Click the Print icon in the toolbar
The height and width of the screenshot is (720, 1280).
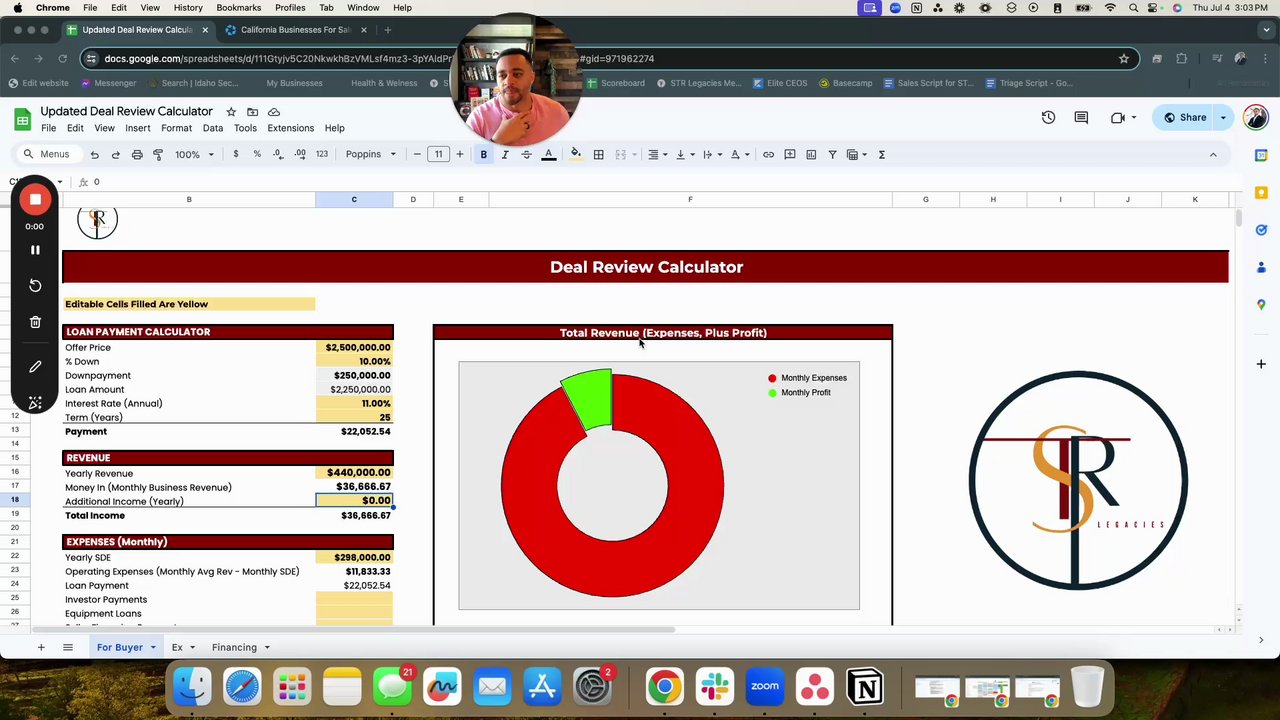point(137,154)
